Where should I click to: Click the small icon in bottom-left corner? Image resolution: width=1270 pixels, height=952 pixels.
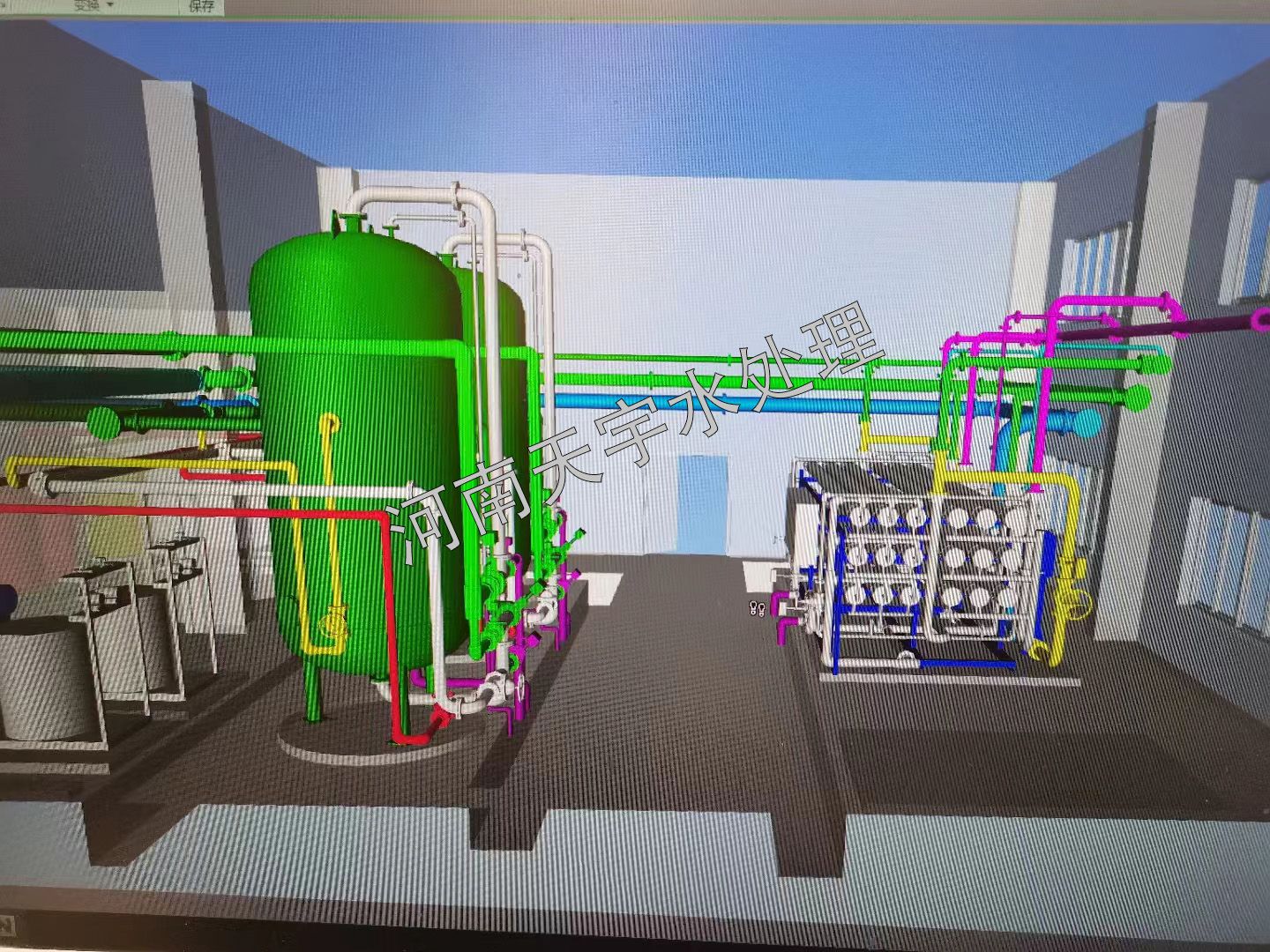click(7, 926)
